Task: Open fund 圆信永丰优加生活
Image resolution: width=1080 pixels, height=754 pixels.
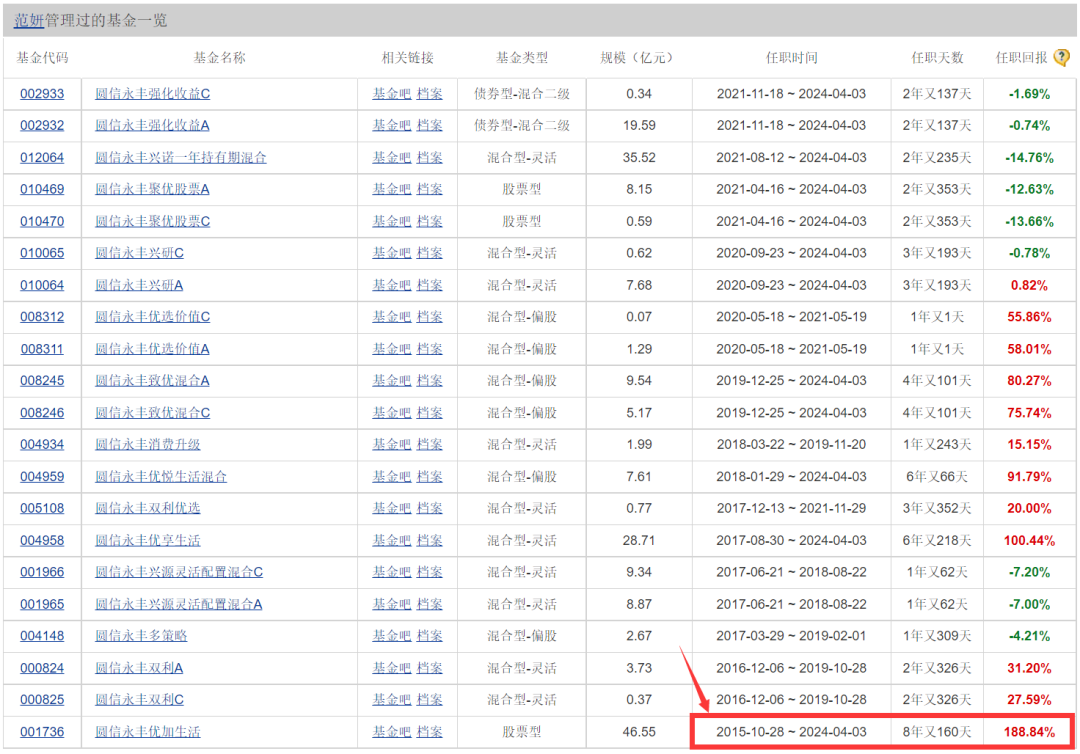Action: tap(147, 732)
